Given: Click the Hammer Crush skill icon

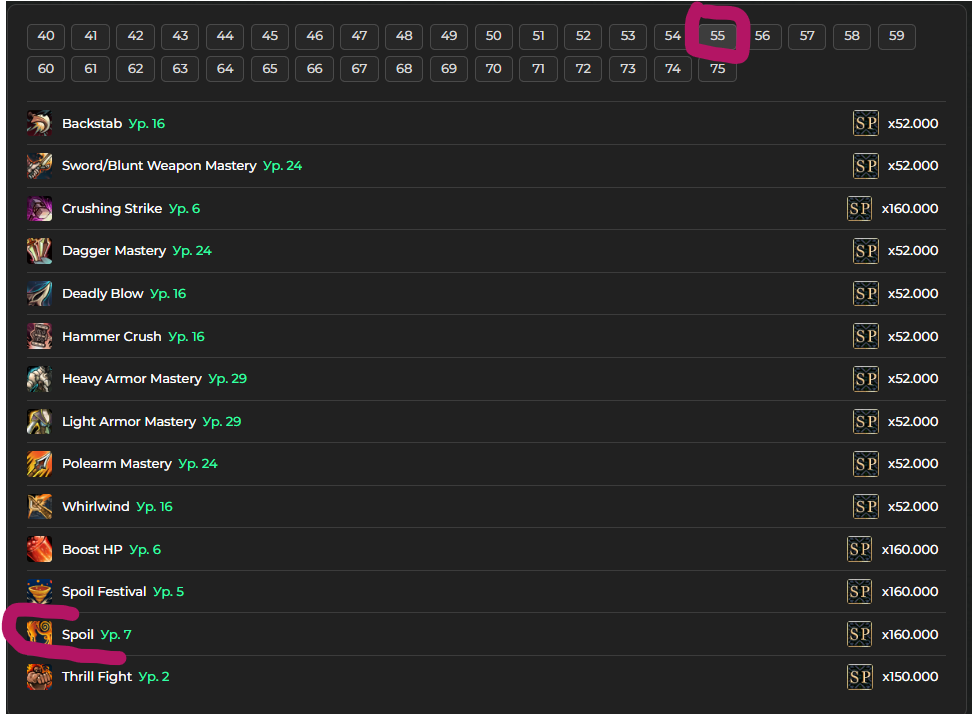Looking at the screenshot, I should [39, 336].
